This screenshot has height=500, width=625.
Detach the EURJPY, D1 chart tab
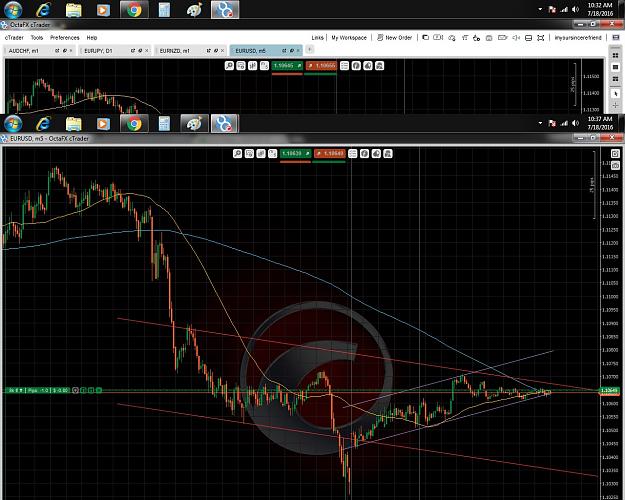pyautogui.click(x=133, y=51)
